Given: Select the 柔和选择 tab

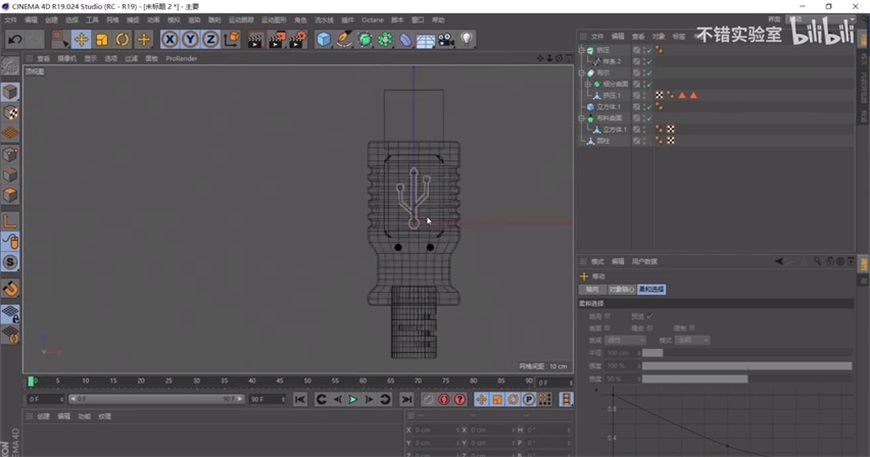Looking at the screenshot, I should [x=651, y=290].
